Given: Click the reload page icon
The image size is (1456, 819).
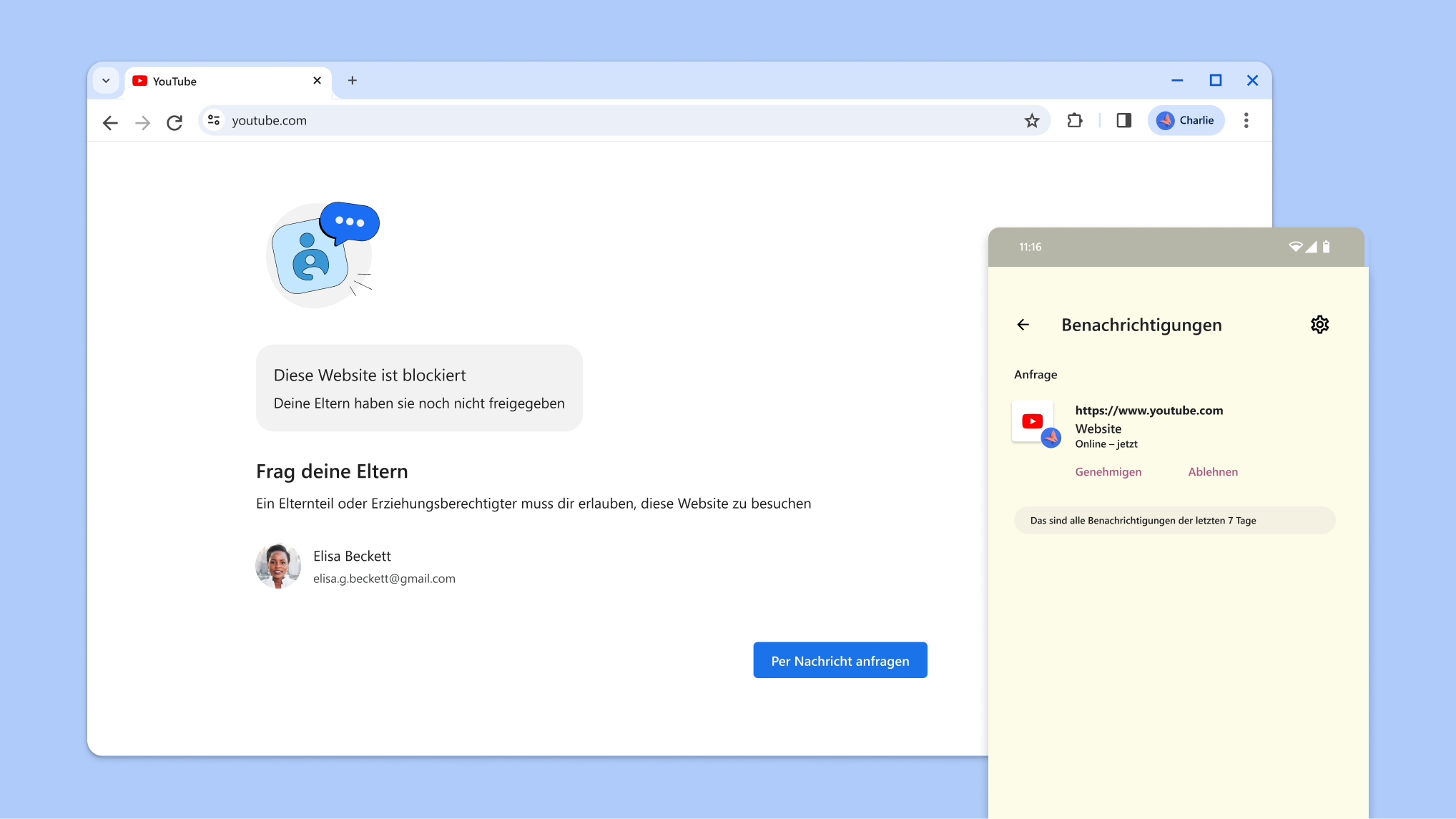Looking at the screenshot, I should click(174, 122).
